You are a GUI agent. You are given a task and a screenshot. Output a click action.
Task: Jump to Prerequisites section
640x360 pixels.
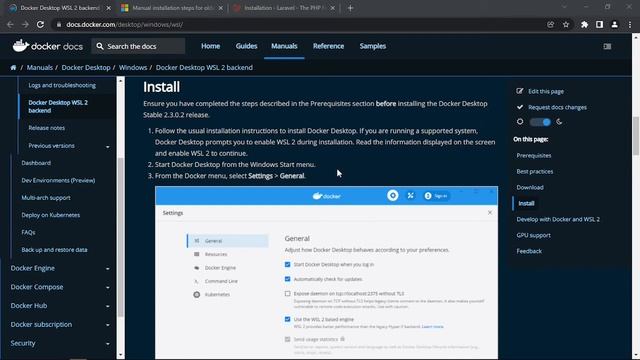(x=533, y=156)
